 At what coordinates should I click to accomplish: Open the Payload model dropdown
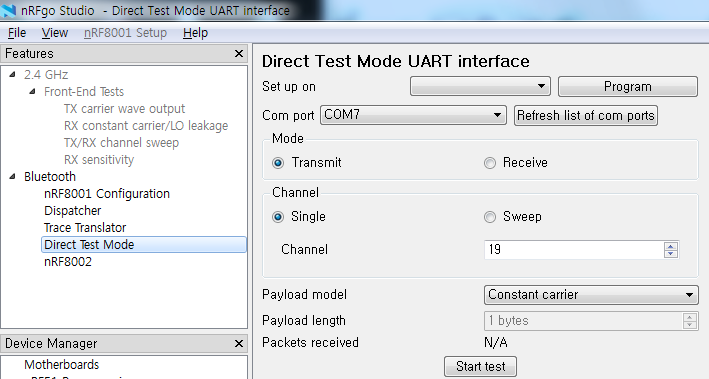[591, 295]
